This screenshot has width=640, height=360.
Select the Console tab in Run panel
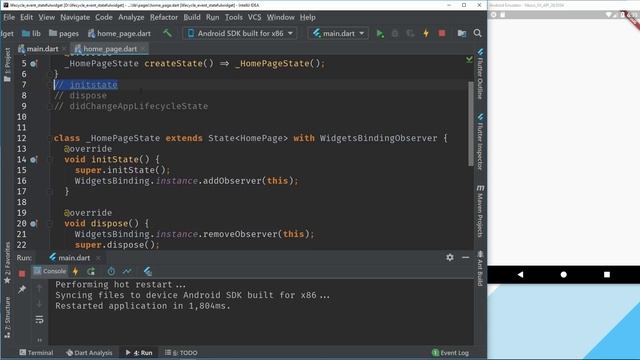pos(49,271)
